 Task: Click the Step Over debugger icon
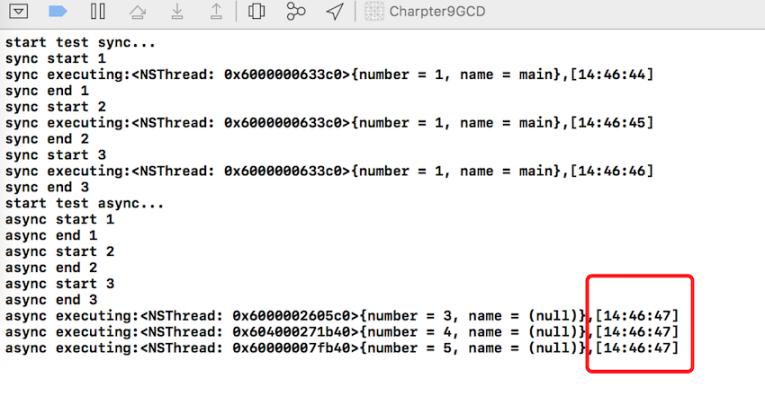138,12
